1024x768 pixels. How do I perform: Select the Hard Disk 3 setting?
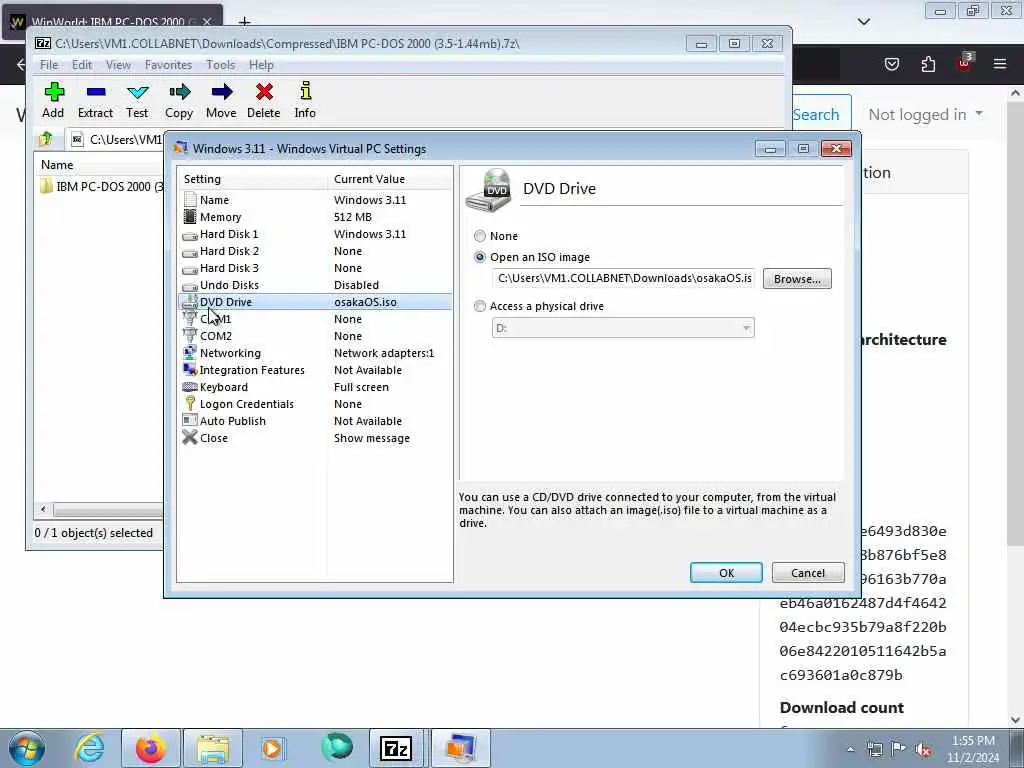pos(315,268)
